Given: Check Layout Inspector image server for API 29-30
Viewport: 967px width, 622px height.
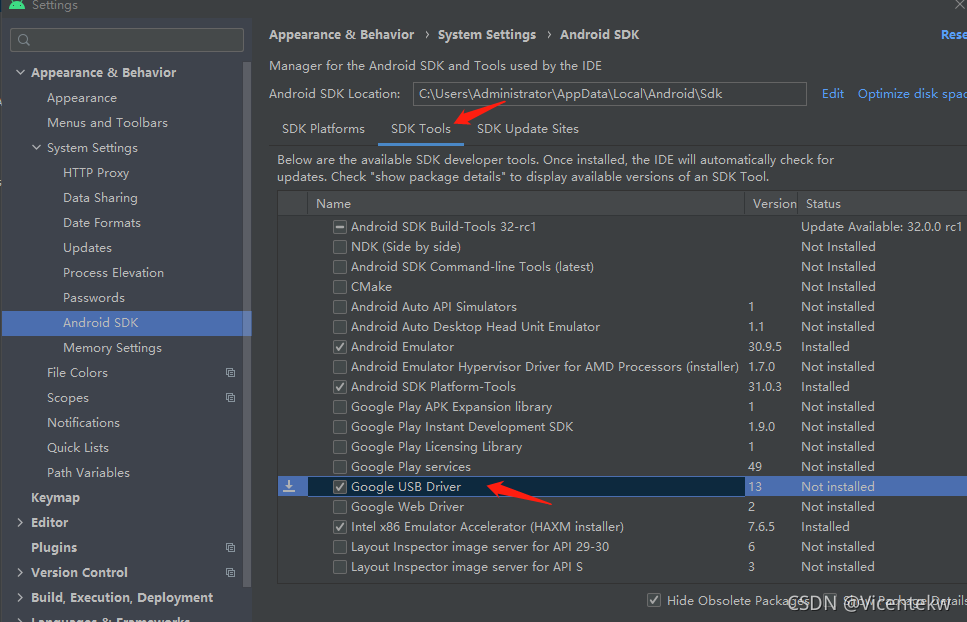Looking at the screenshot, I should [x=339, y=547].
